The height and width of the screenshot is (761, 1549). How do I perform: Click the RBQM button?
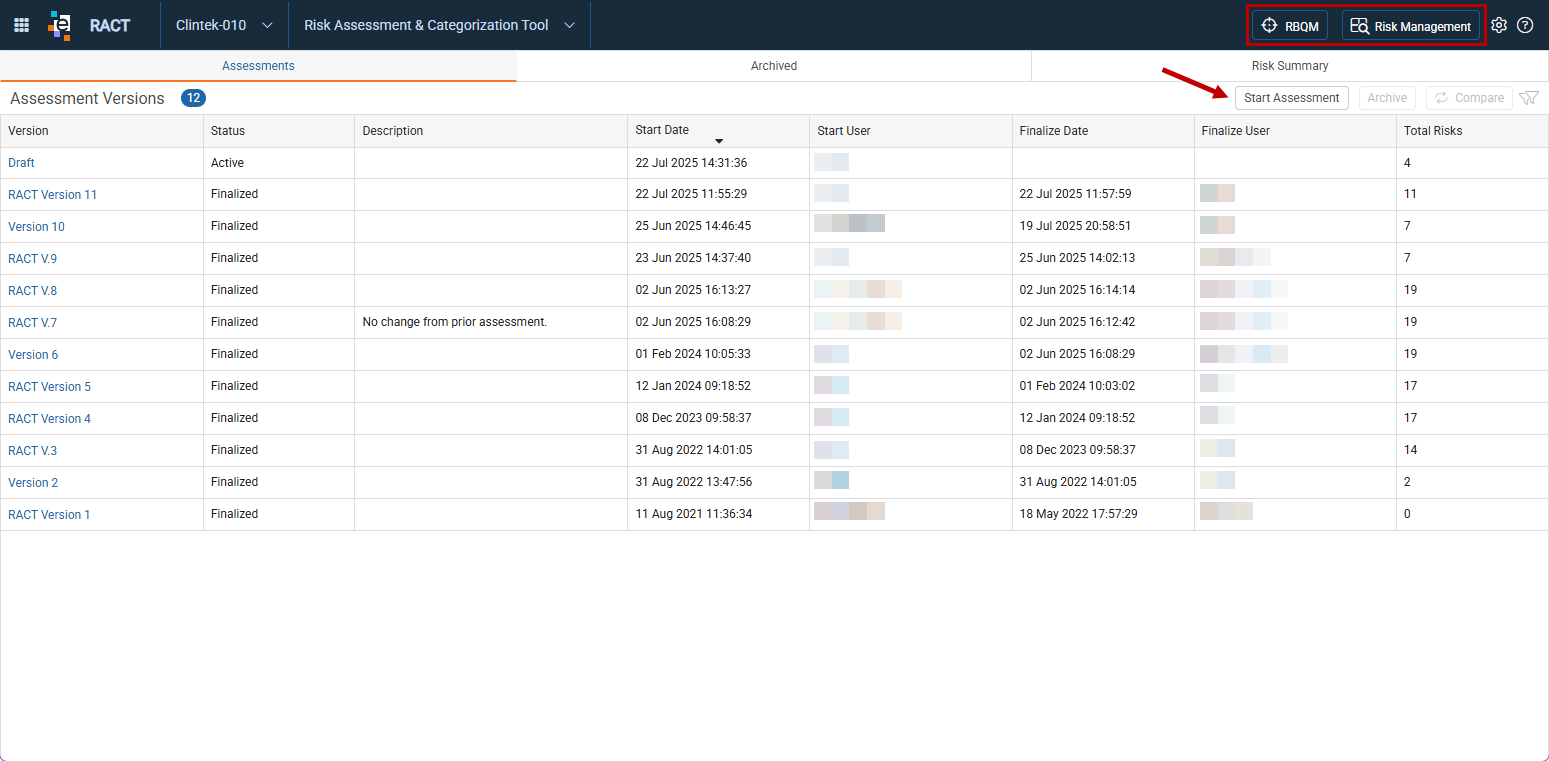pos(1290,26)
